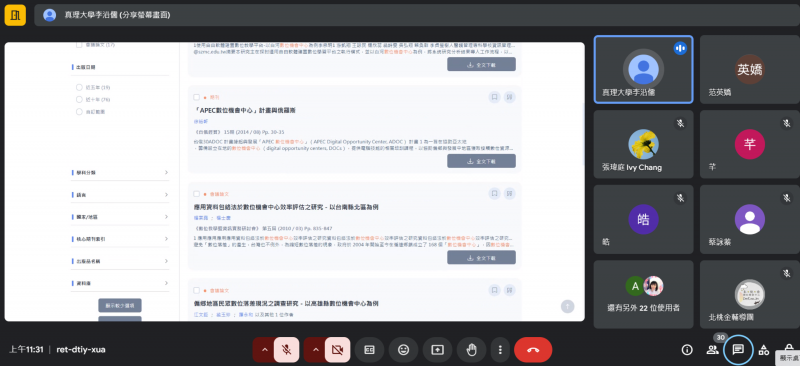This screenshot has height=366, width=800.
Task: Open the 「APEC數位機會中心」計畫與俄羅斯 title link
Action: [245, 110]
